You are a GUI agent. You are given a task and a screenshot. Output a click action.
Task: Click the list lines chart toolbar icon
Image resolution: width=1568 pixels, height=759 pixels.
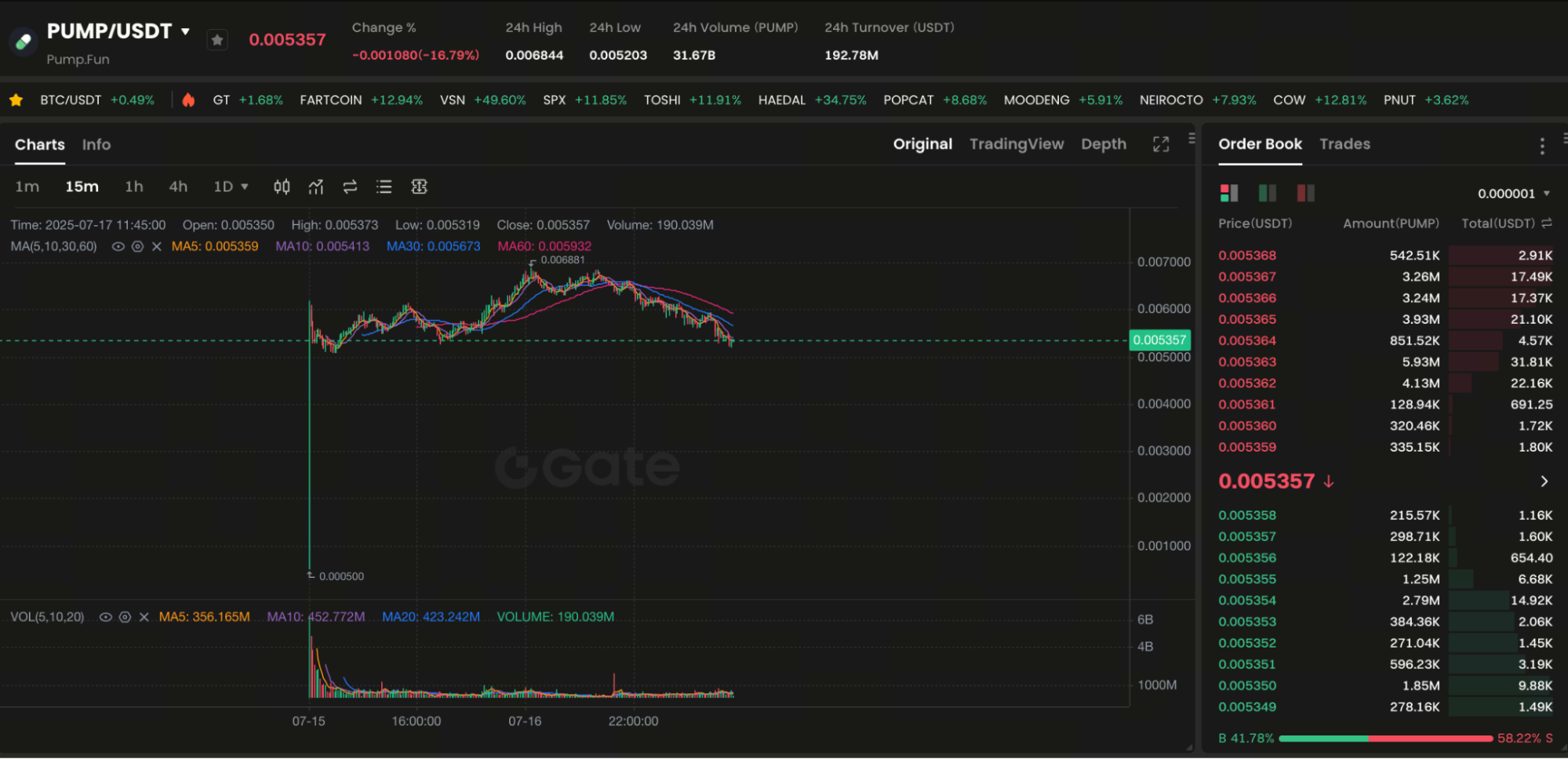(384, 187)
